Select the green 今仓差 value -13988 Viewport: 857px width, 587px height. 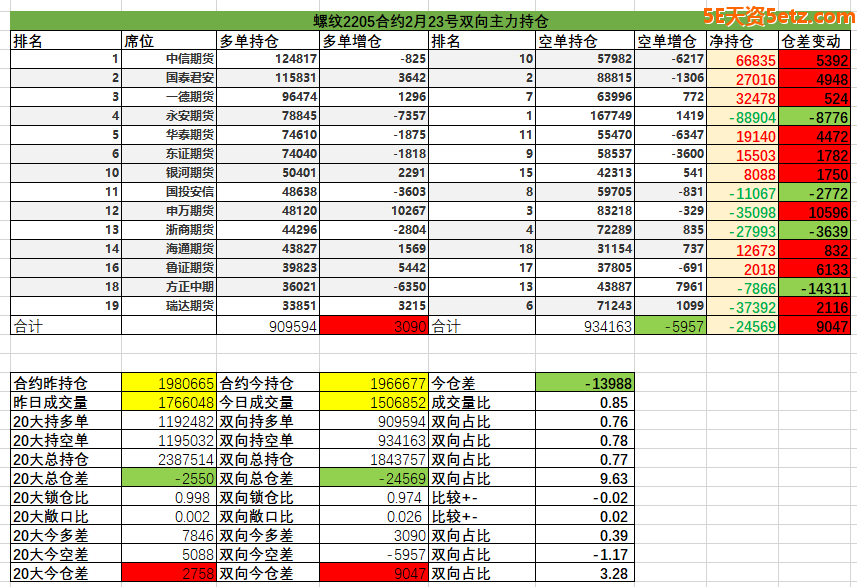pos(584,383)
